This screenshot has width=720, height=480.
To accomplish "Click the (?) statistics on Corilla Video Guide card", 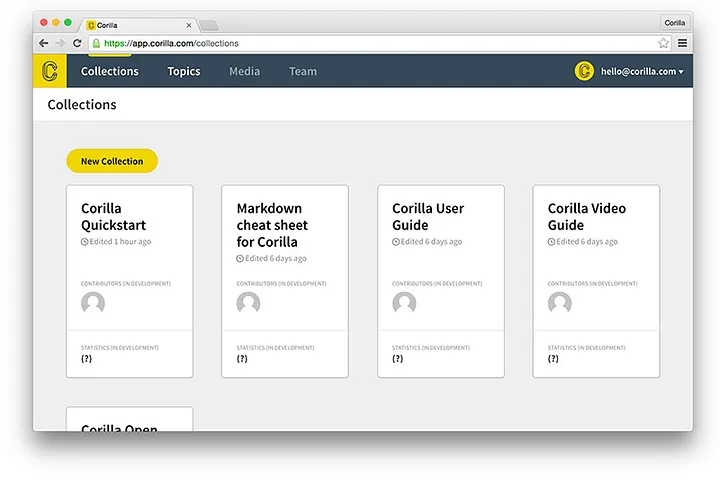I will pyautogui.click(x=553, y=359).
